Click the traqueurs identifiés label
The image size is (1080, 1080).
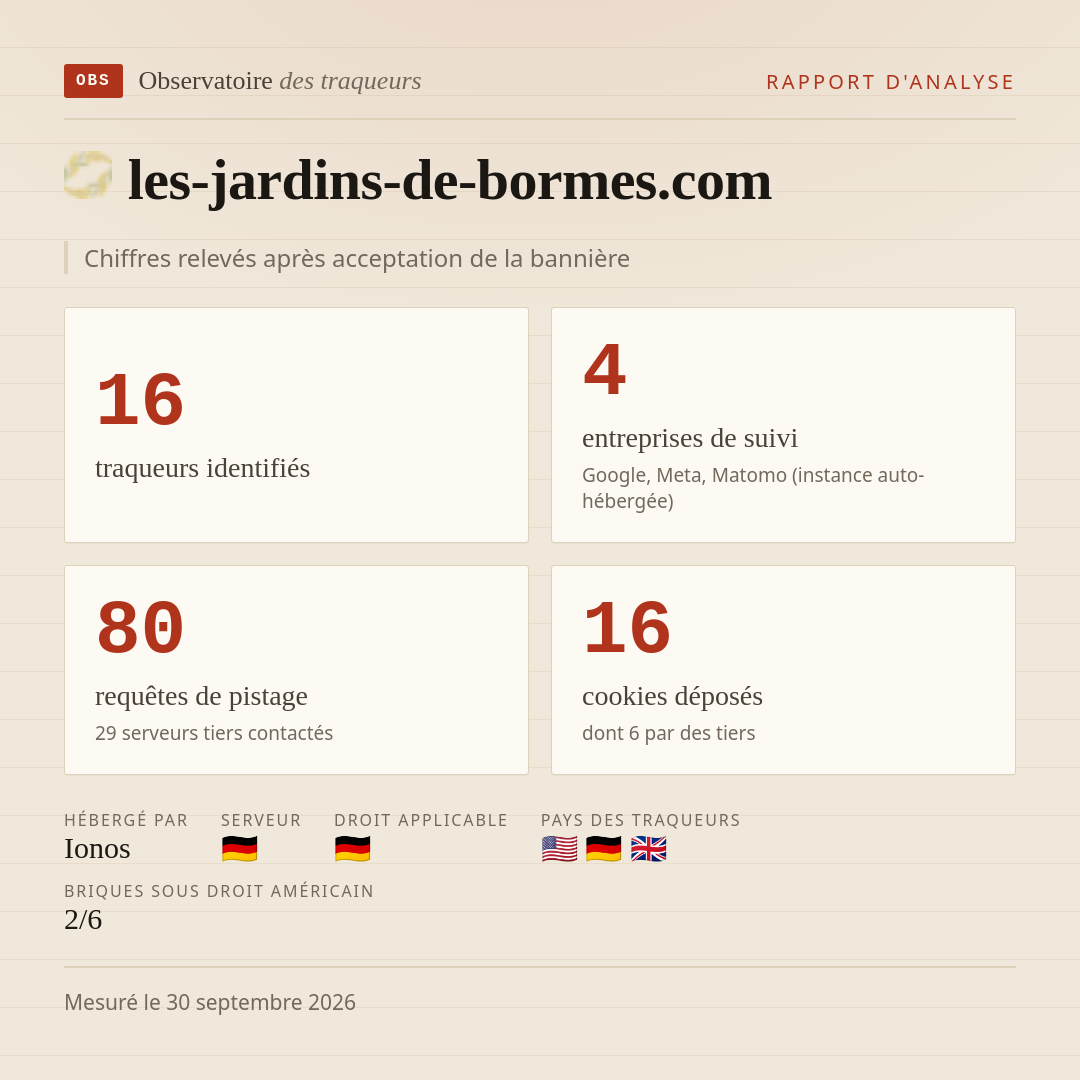click(202, 468)
